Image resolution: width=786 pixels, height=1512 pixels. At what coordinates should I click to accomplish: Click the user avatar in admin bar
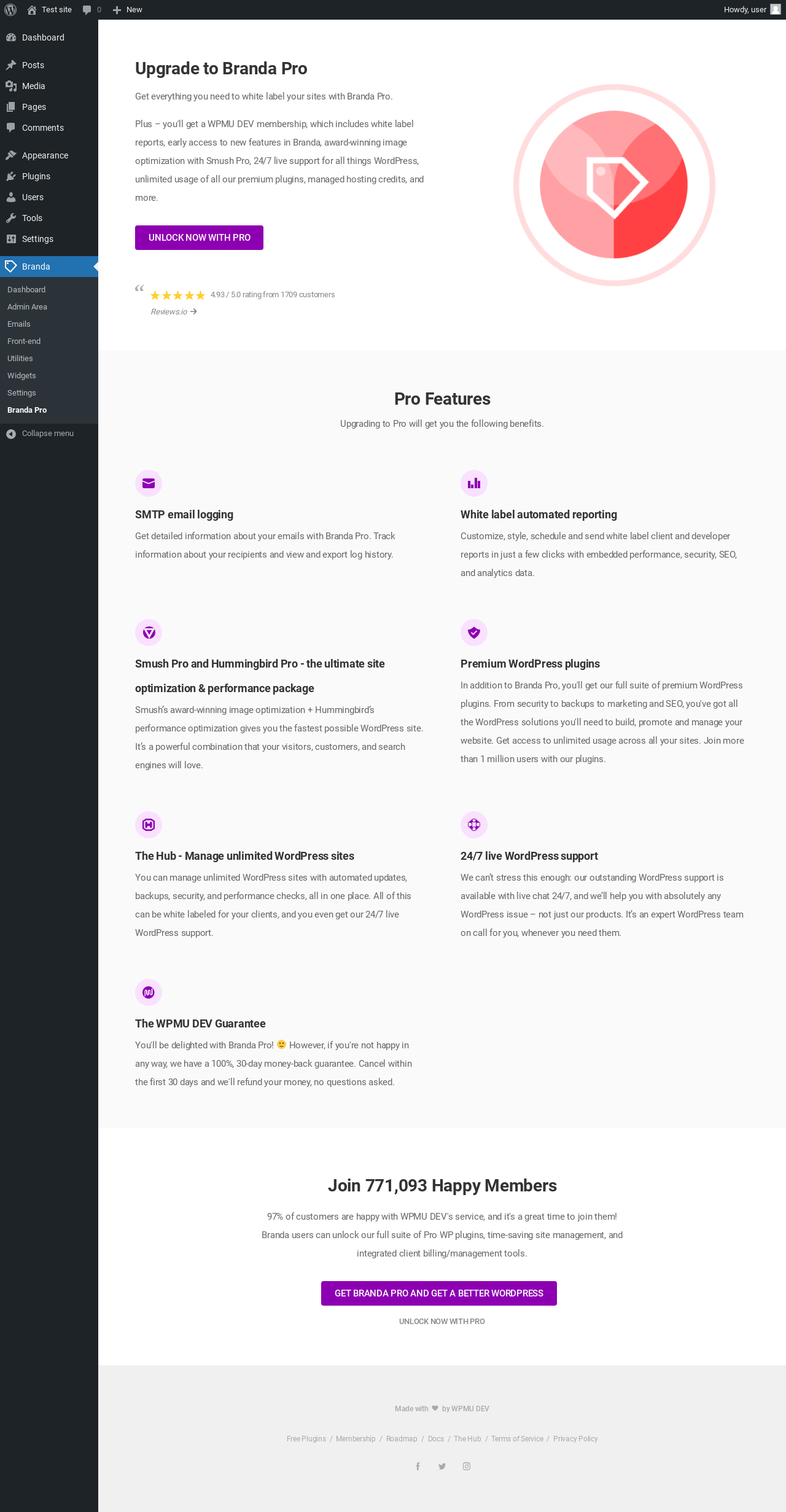click(776, 9)
